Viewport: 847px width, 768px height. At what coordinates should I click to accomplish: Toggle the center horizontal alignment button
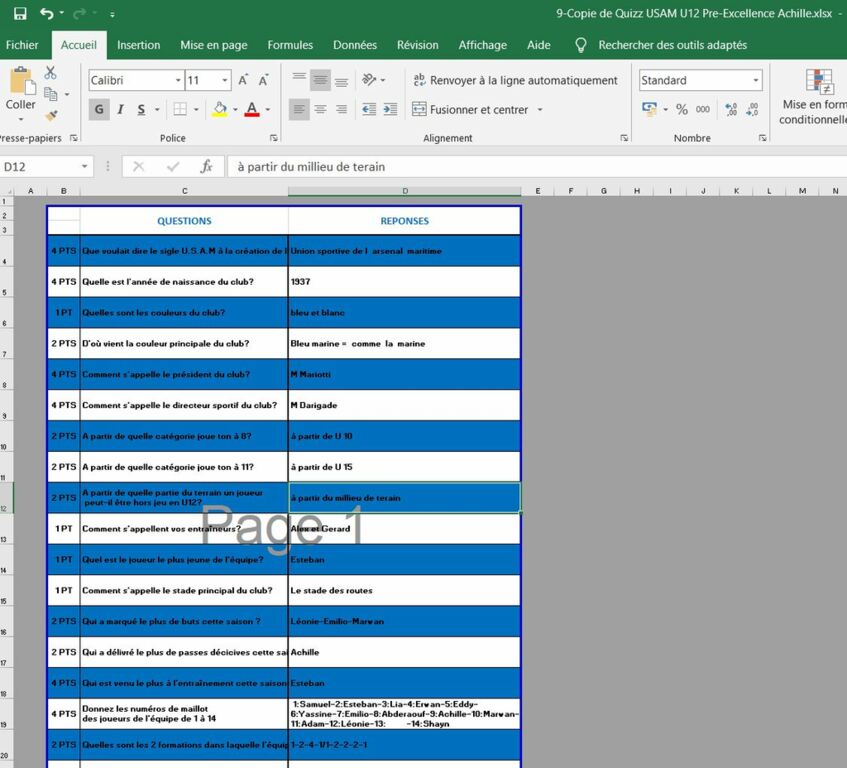320,110
